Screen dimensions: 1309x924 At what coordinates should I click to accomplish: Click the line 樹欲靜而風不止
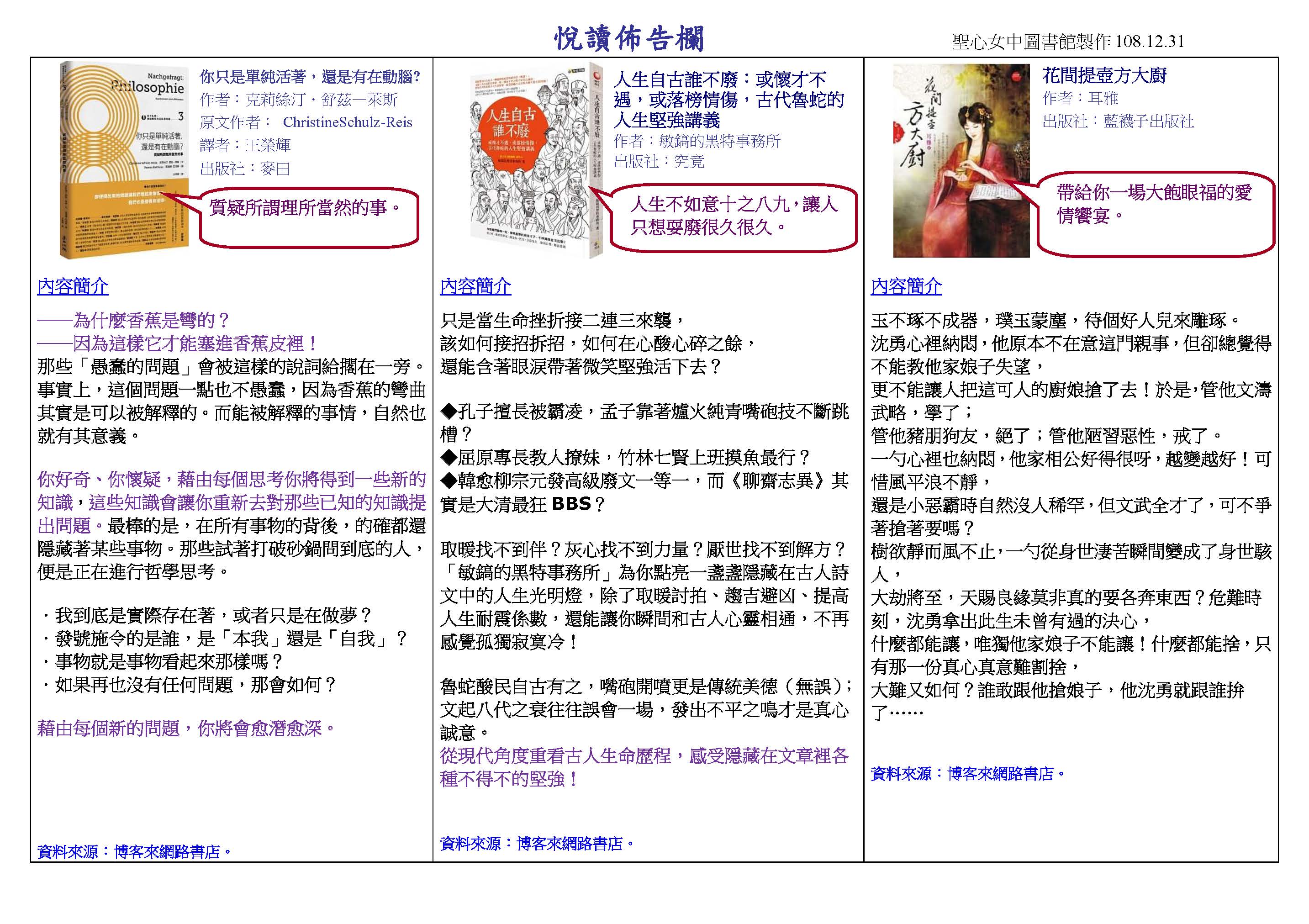click(1071, 562)
